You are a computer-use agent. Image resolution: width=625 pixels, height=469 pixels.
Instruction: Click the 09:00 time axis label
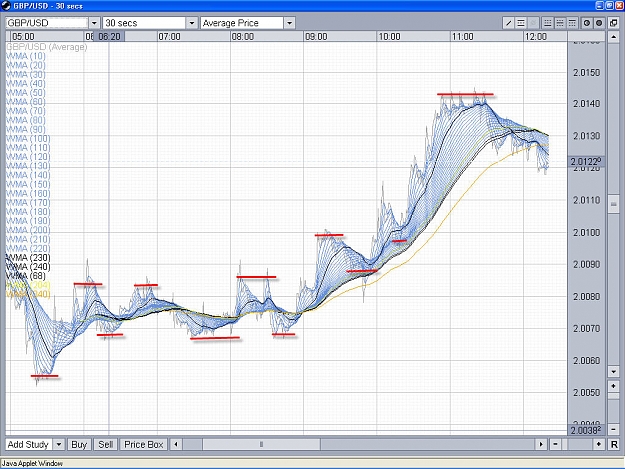click(316, 37)
